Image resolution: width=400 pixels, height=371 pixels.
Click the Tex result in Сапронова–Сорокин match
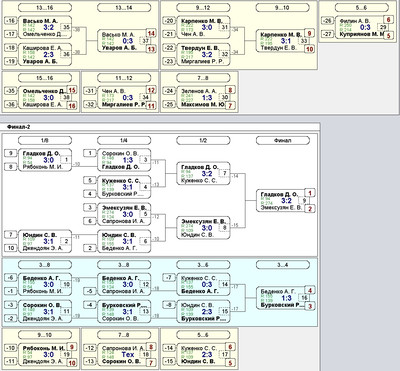pos(128,355)
